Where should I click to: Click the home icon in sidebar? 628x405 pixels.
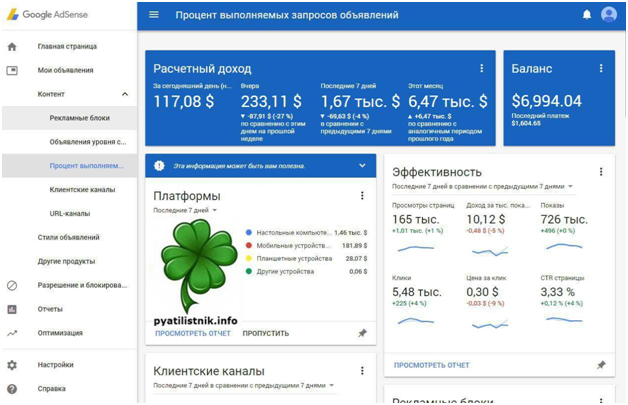point(12,46)
